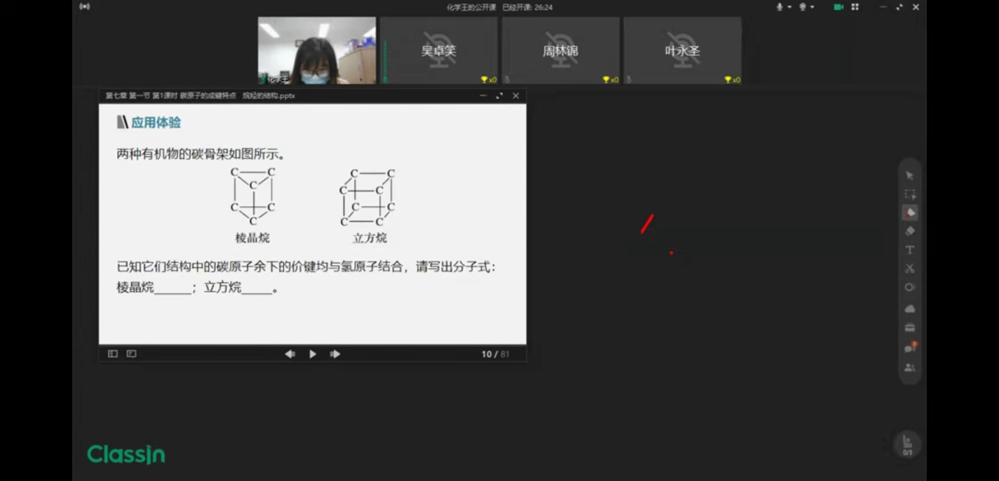Go back to the previous slide
The height and width of the screenshot is (481, 999).
click(x=290, y=354)
